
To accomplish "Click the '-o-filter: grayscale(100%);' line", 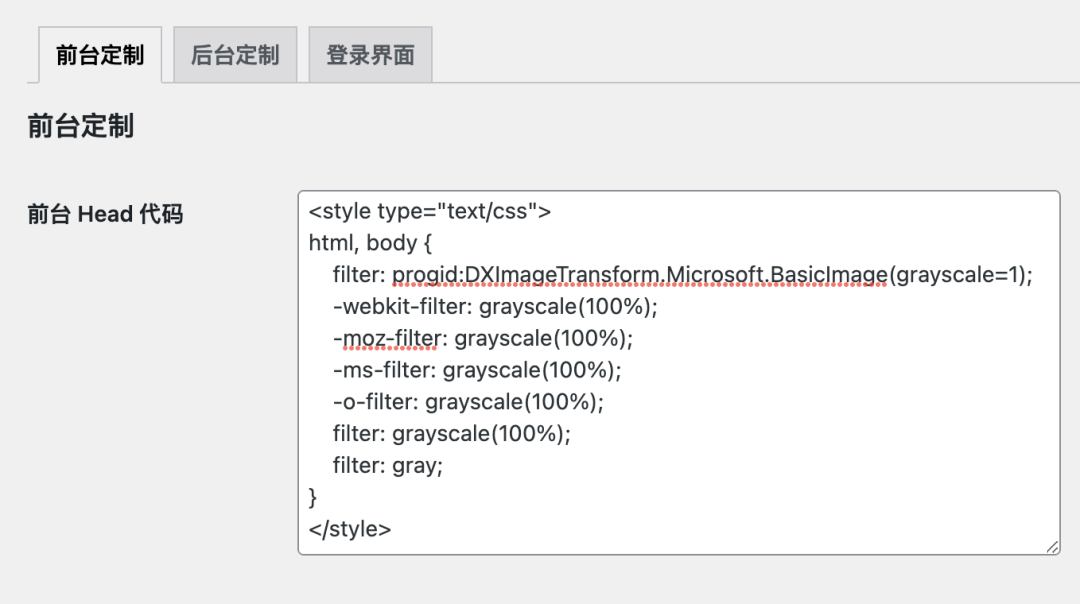I will coord(468,402).
